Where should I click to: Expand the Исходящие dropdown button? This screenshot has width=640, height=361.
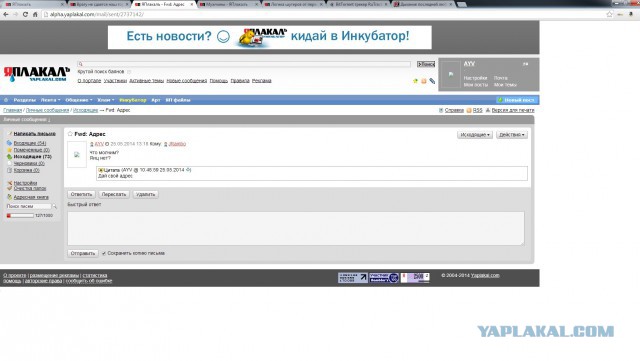tap(475, 135)
